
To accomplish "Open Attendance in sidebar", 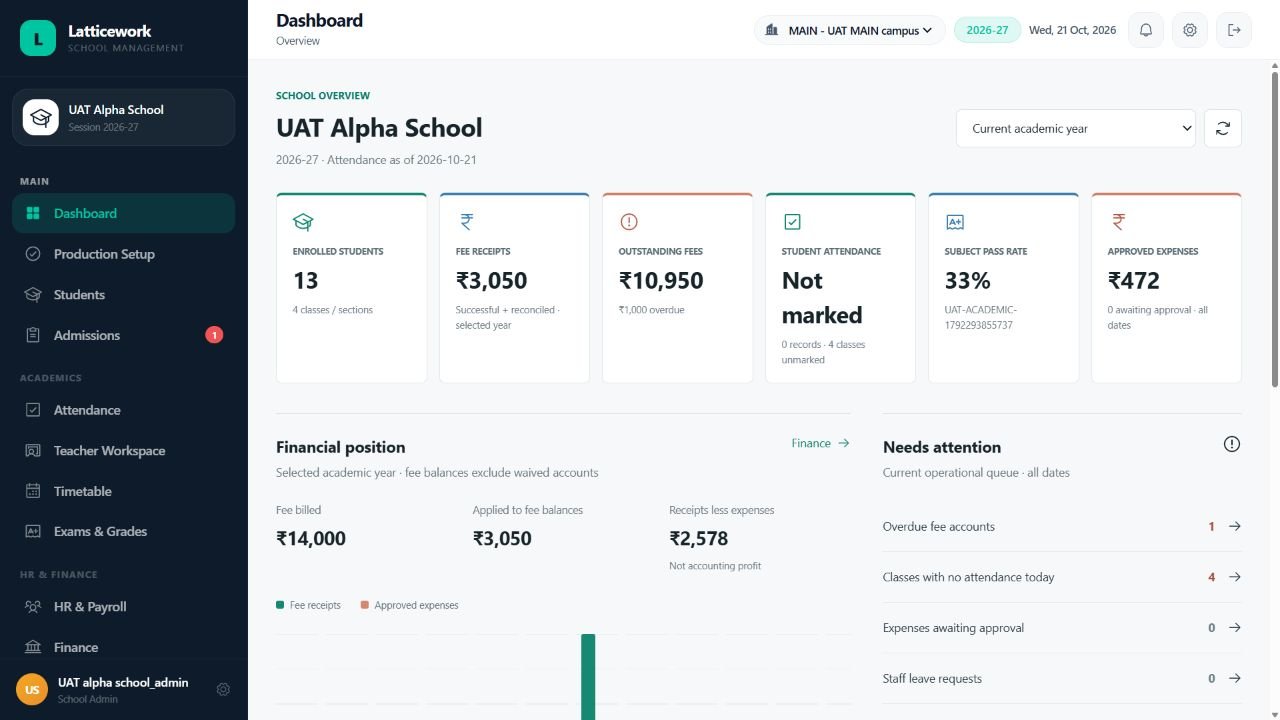I will click(124, 410).
